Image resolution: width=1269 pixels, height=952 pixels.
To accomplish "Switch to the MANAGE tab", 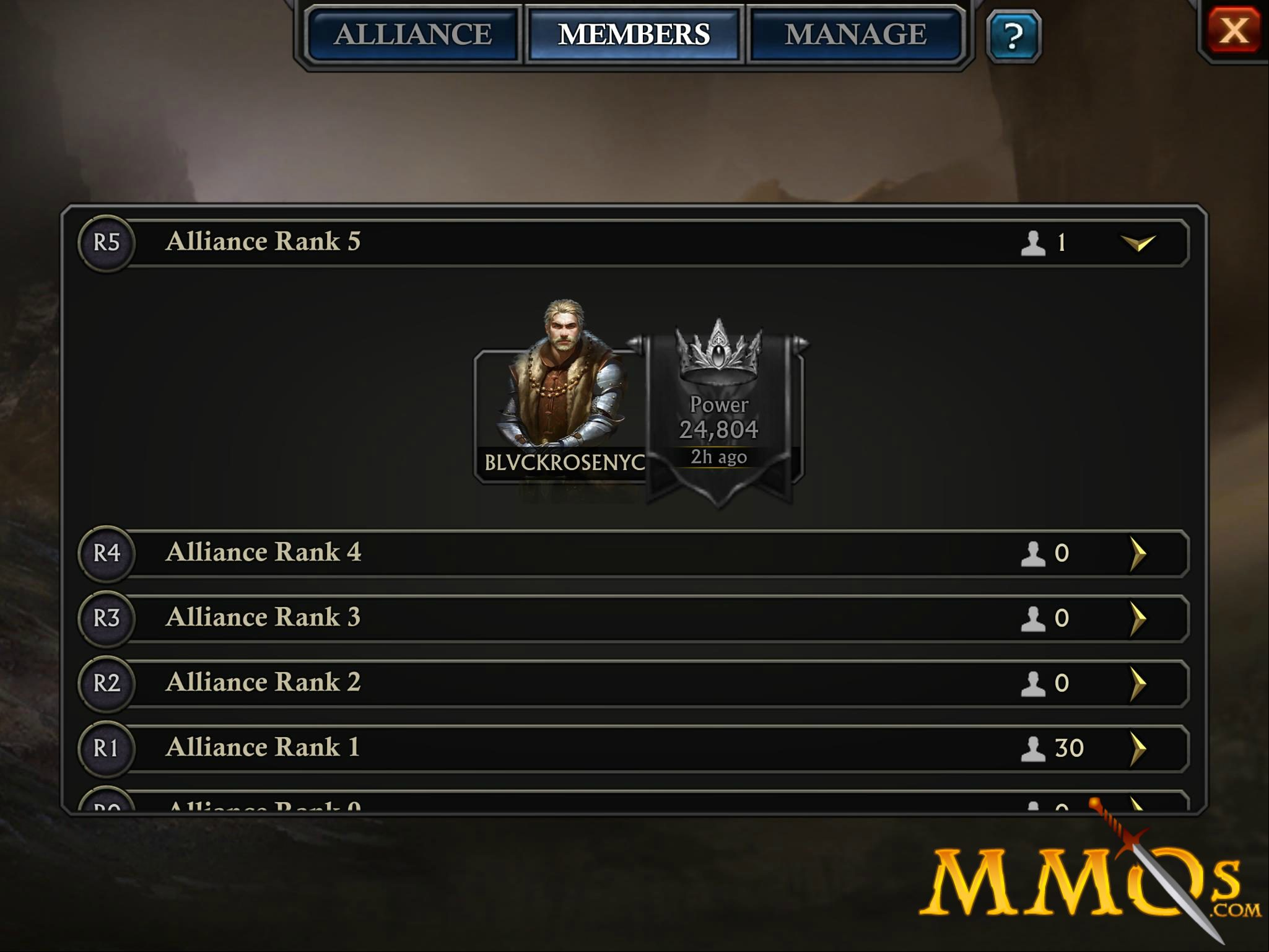I will click(x=855, y=34).
